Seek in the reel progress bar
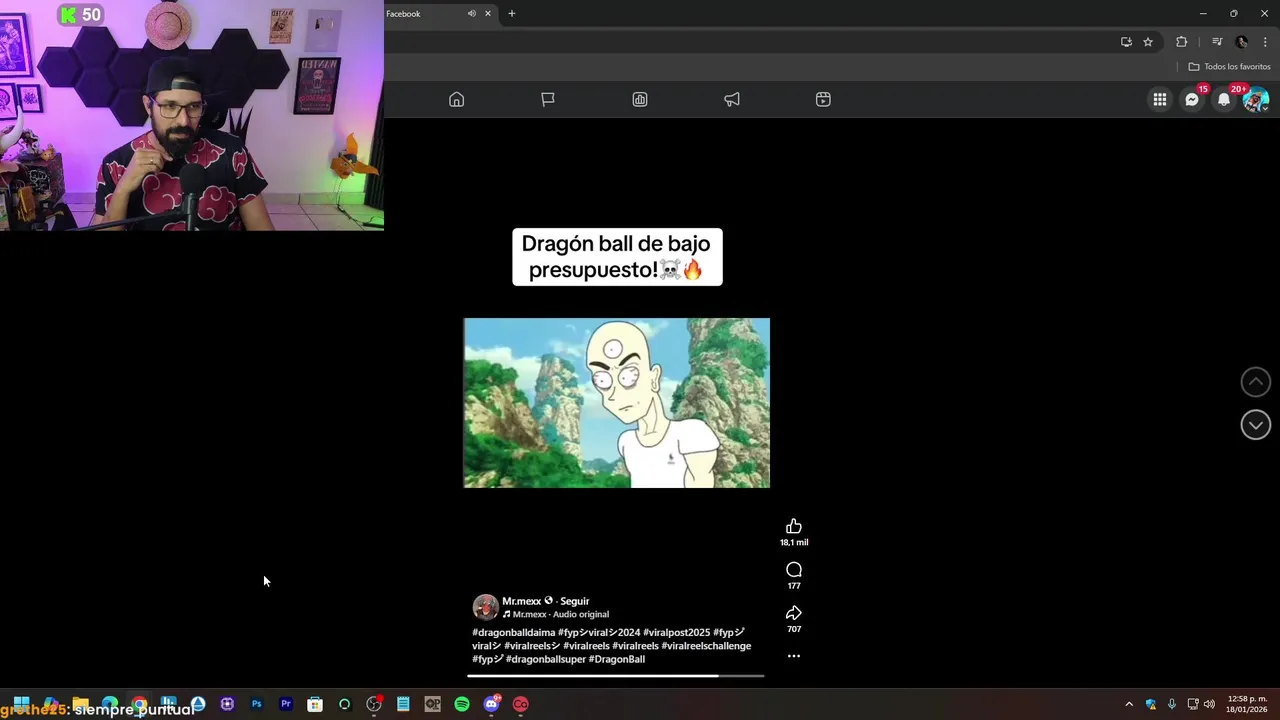Screen dimensions: 1280x720 click(616, 676)
